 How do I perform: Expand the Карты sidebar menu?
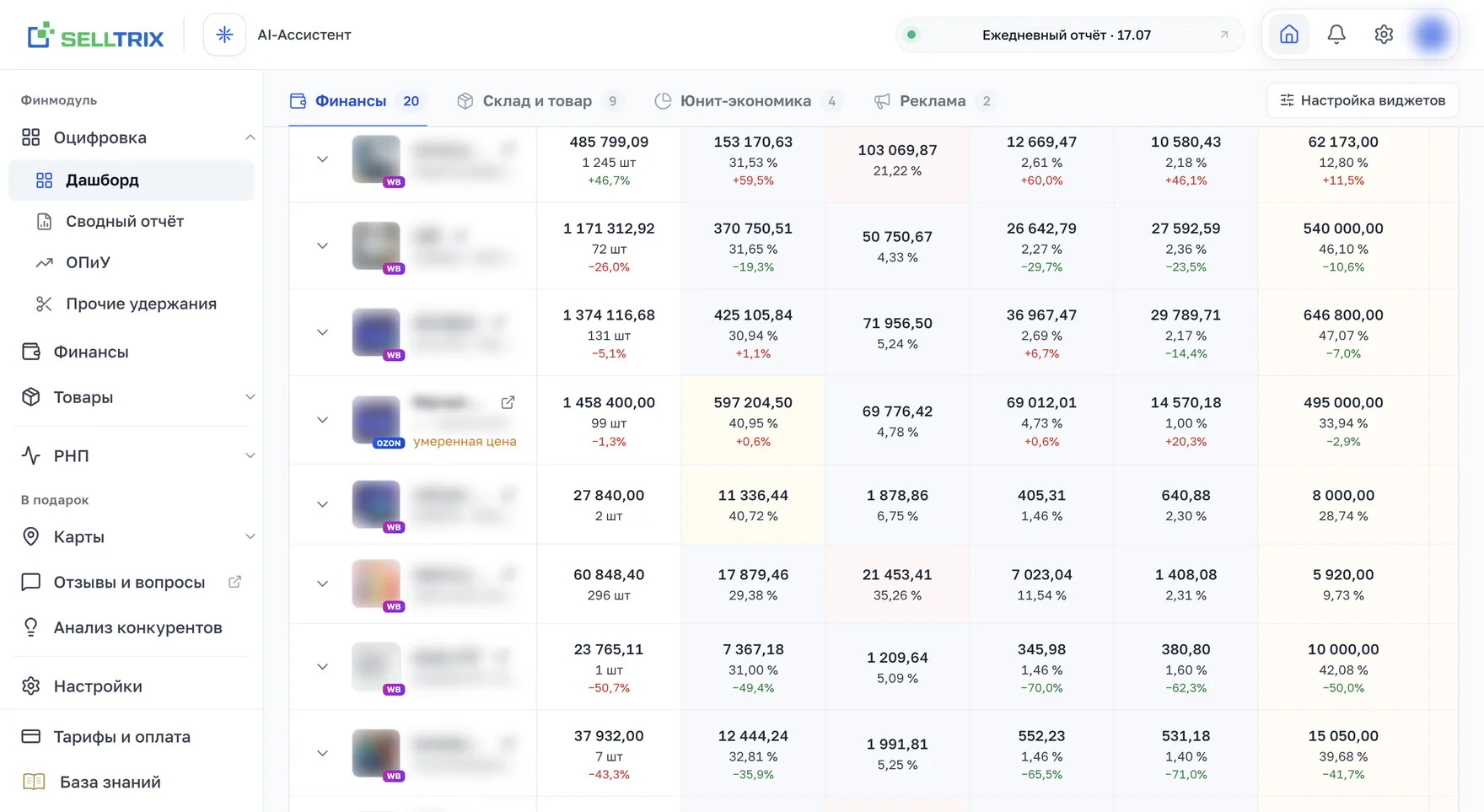250,537
